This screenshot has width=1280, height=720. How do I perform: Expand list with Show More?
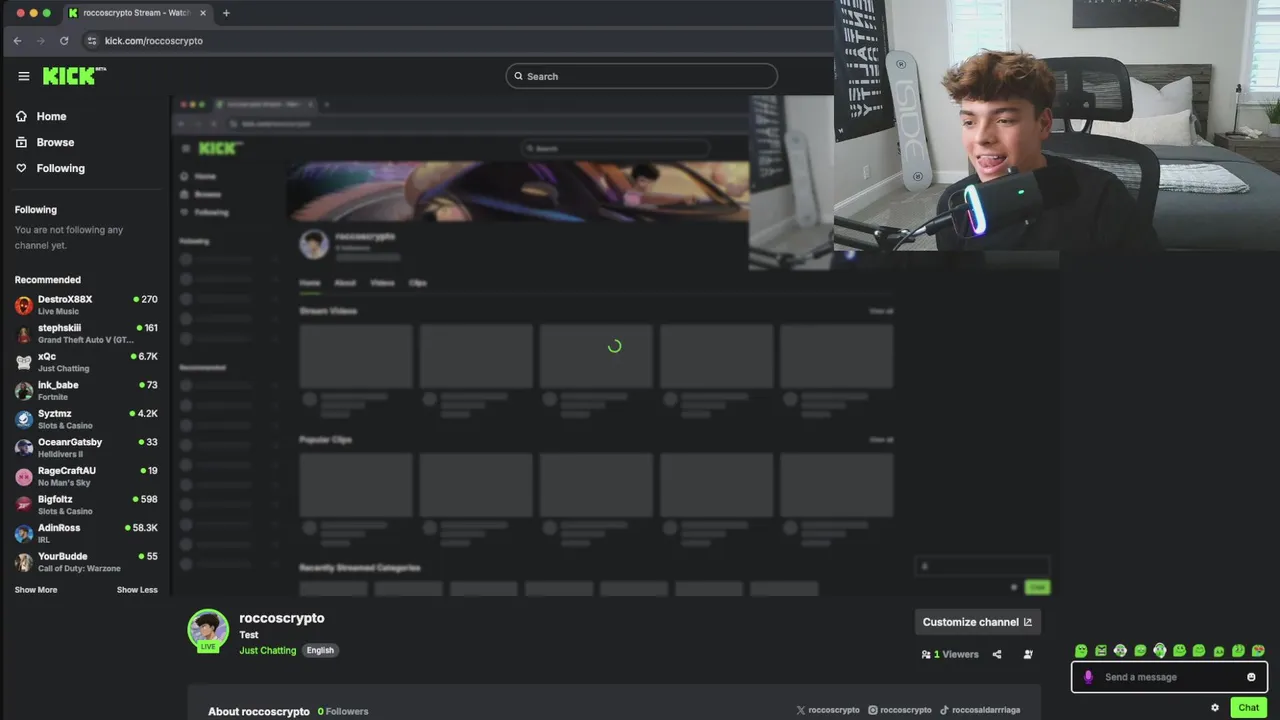pos(36,590)
